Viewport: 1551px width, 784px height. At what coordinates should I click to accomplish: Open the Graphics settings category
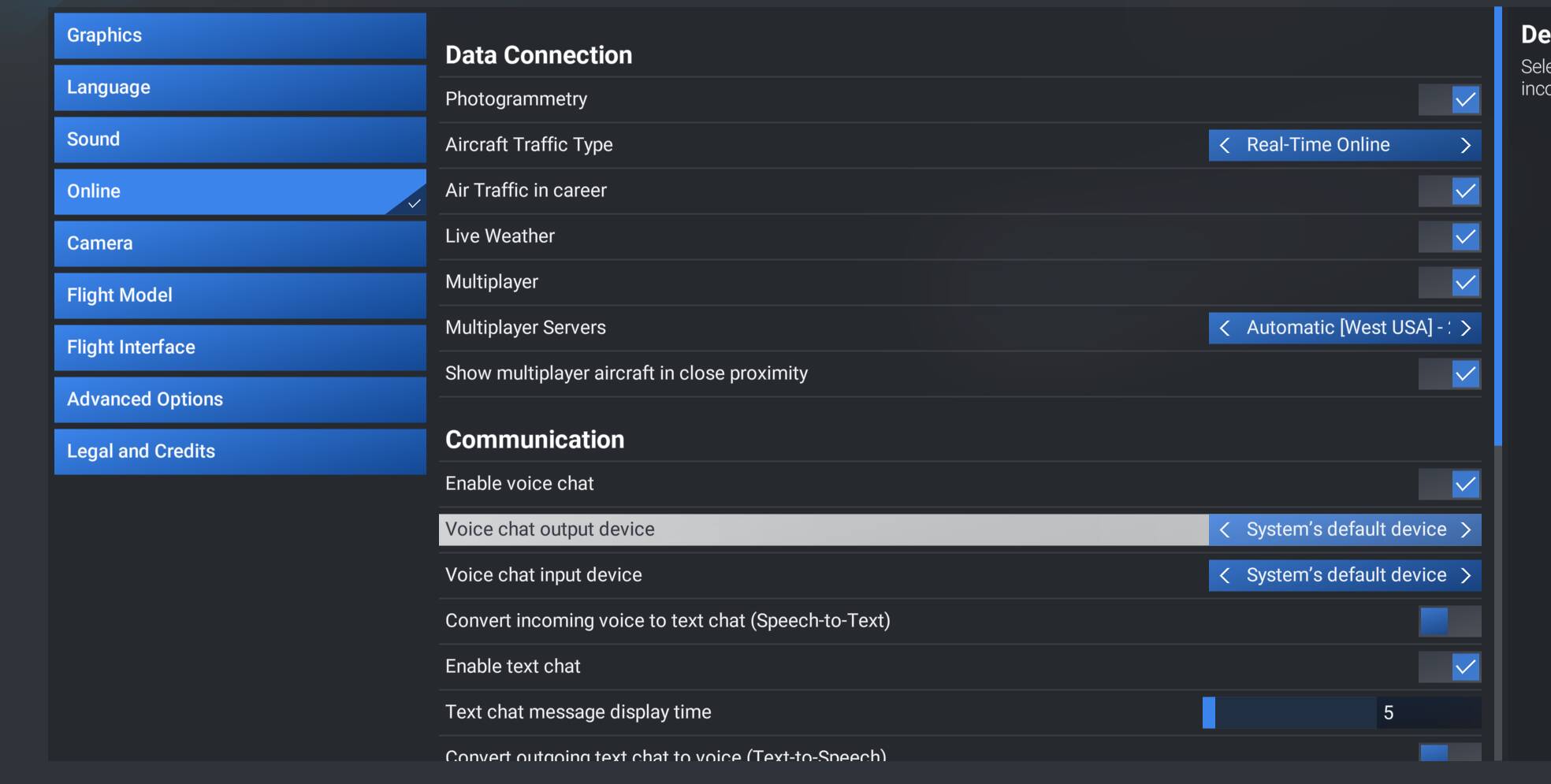coord(240,35)
